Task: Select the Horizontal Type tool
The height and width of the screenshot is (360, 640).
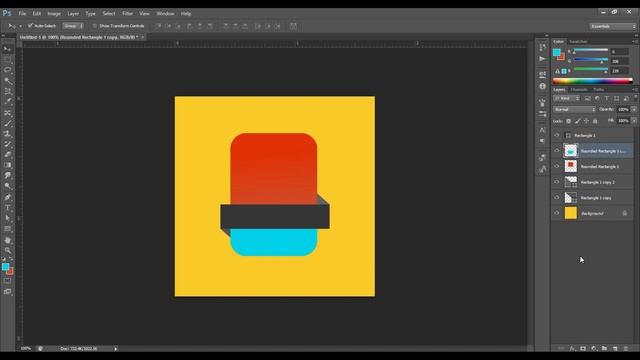Action: coord(7,208)
